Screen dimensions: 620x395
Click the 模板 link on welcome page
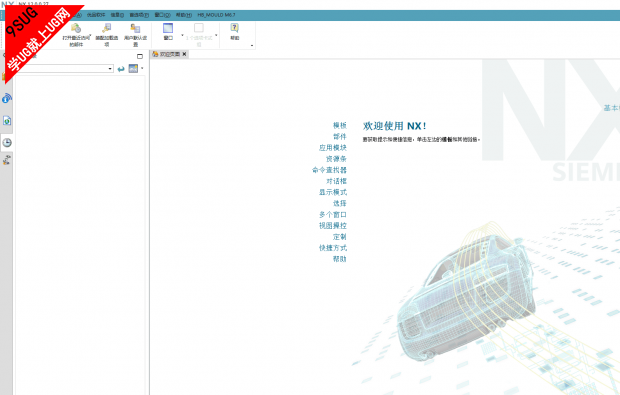(x=340, y=125)
